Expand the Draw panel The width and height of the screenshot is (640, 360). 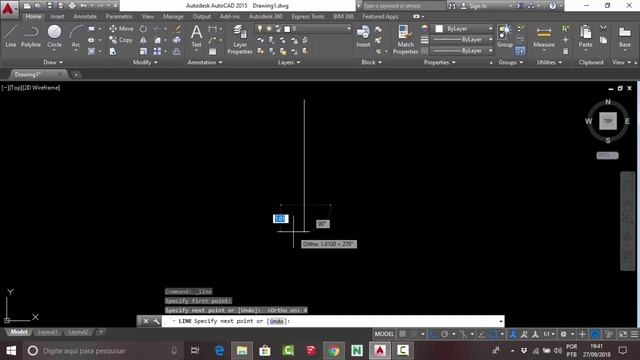(53, 62)
